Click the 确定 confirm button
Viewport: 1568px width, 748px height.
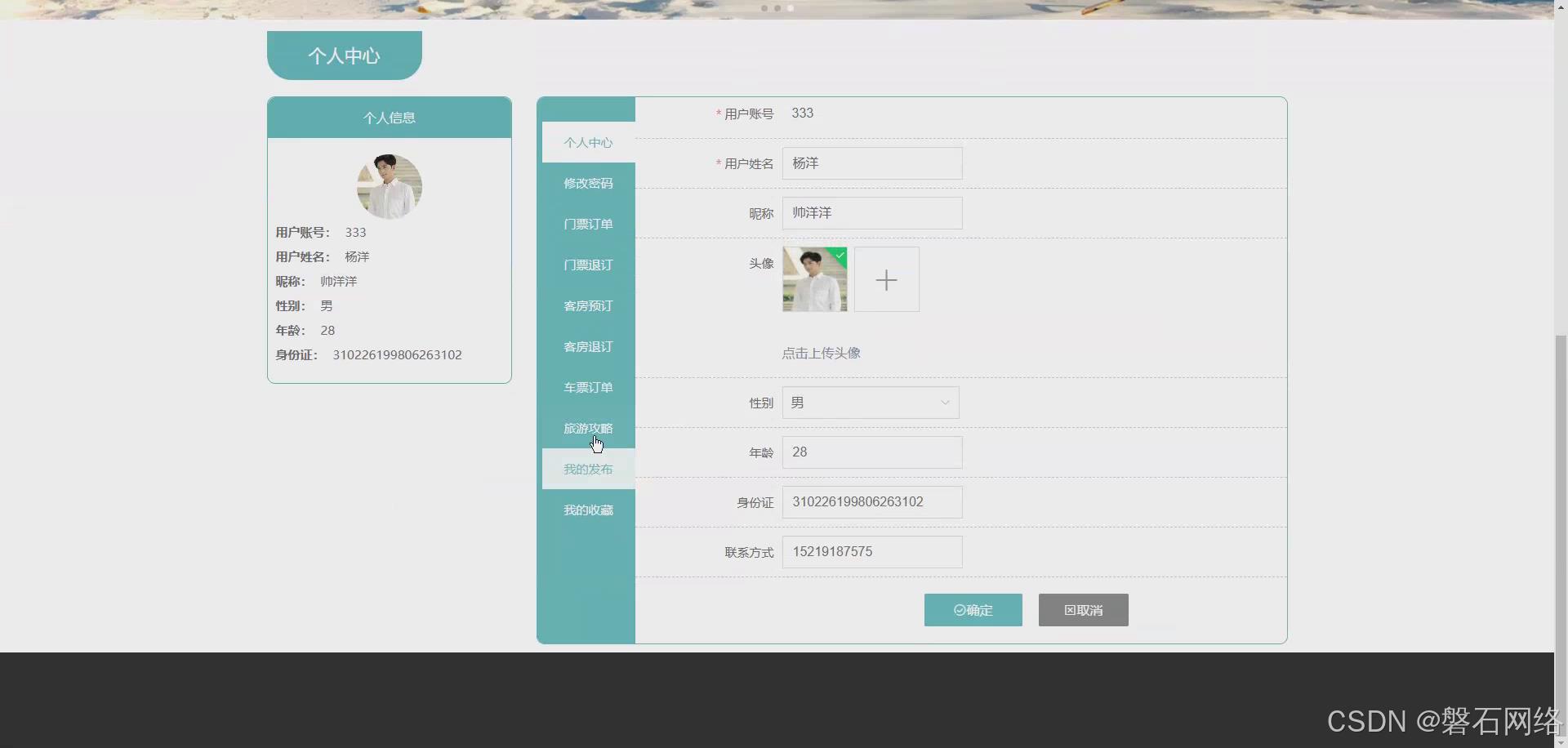click(x=973, y=610)
